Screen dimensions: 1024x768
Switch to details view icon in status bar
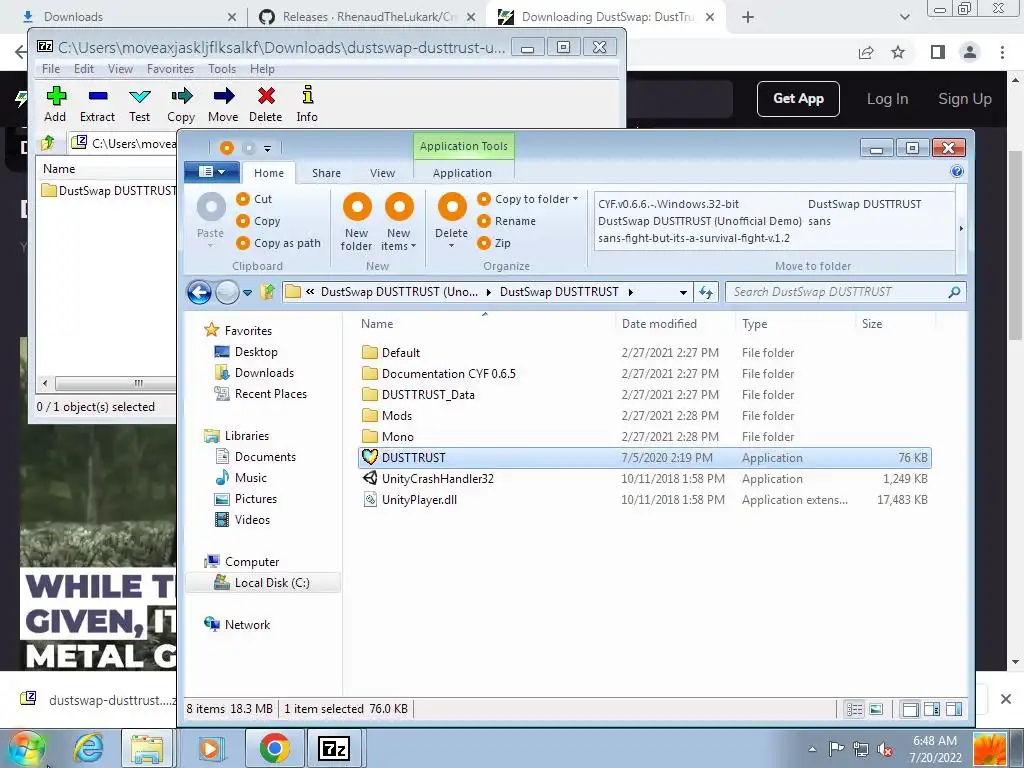click(854, 709)
